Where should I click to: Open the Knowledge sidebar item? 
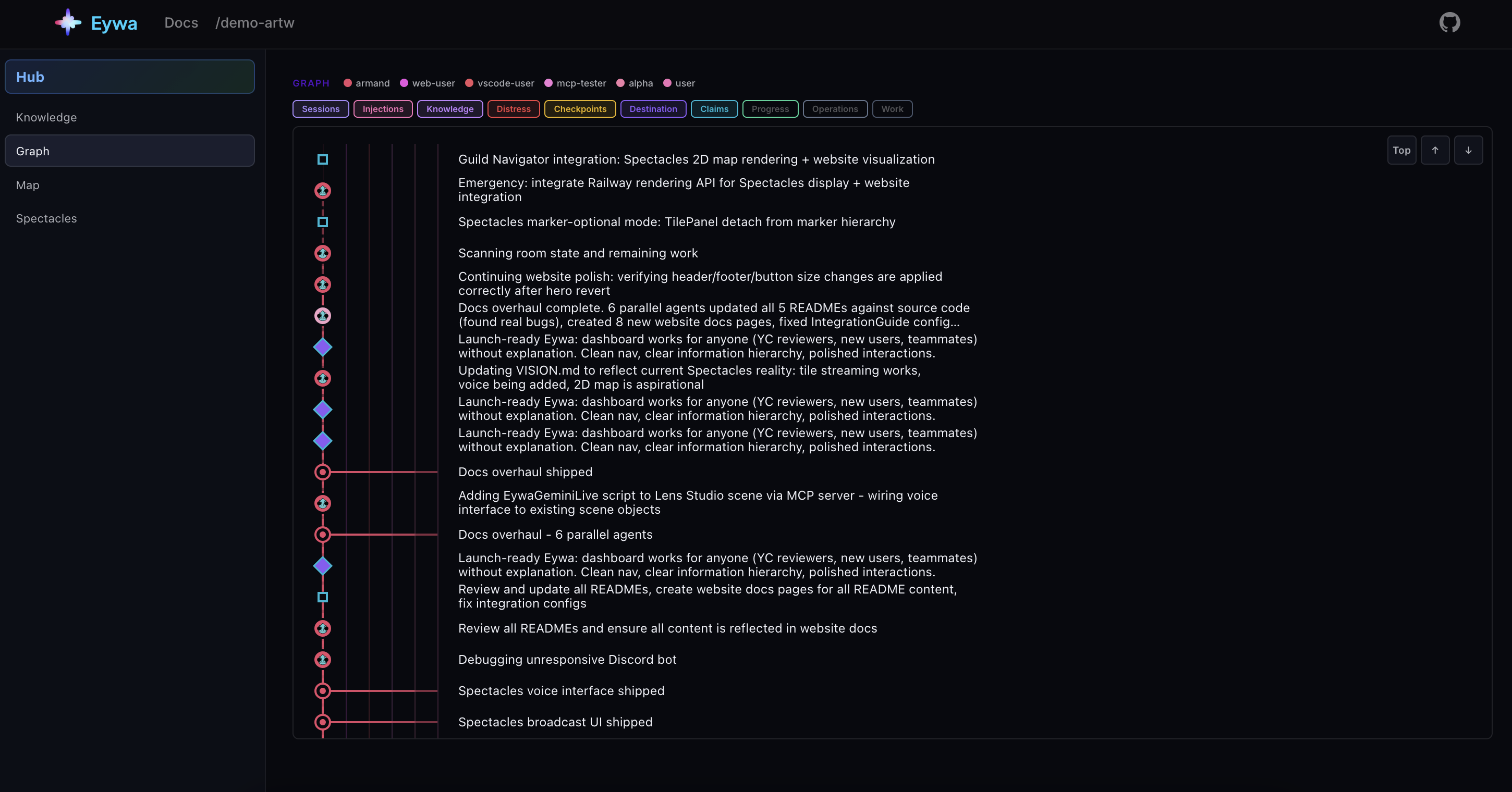(x=46, y=117)
